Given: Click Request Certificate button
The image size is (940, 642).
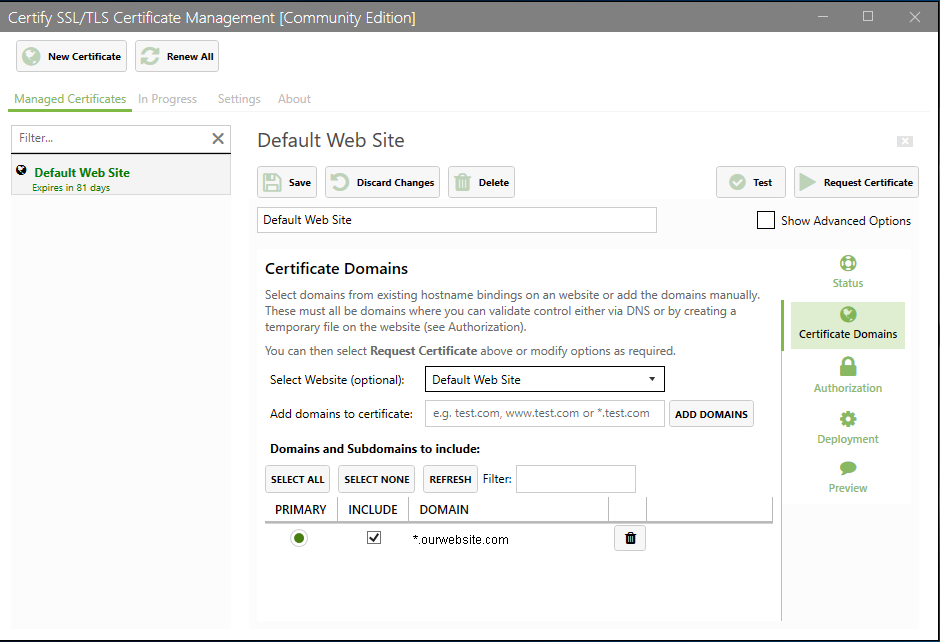Looking at the screenshot, I should point(856,182).
